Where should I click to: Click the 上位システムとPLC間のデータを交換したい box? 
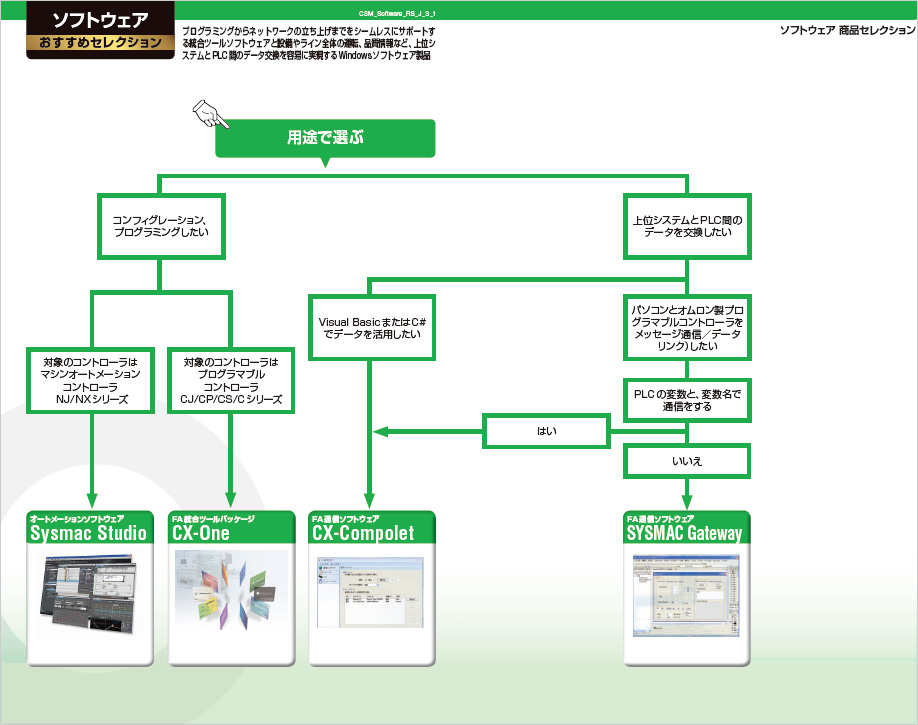[x=687, y=227]
